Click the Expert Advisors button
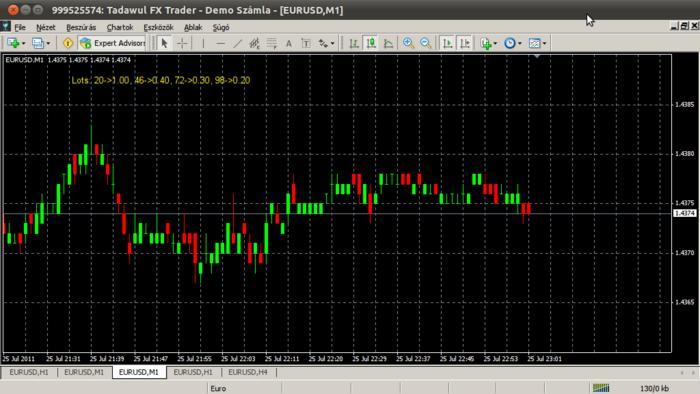The image size is (700, 394). click(112, 43)
